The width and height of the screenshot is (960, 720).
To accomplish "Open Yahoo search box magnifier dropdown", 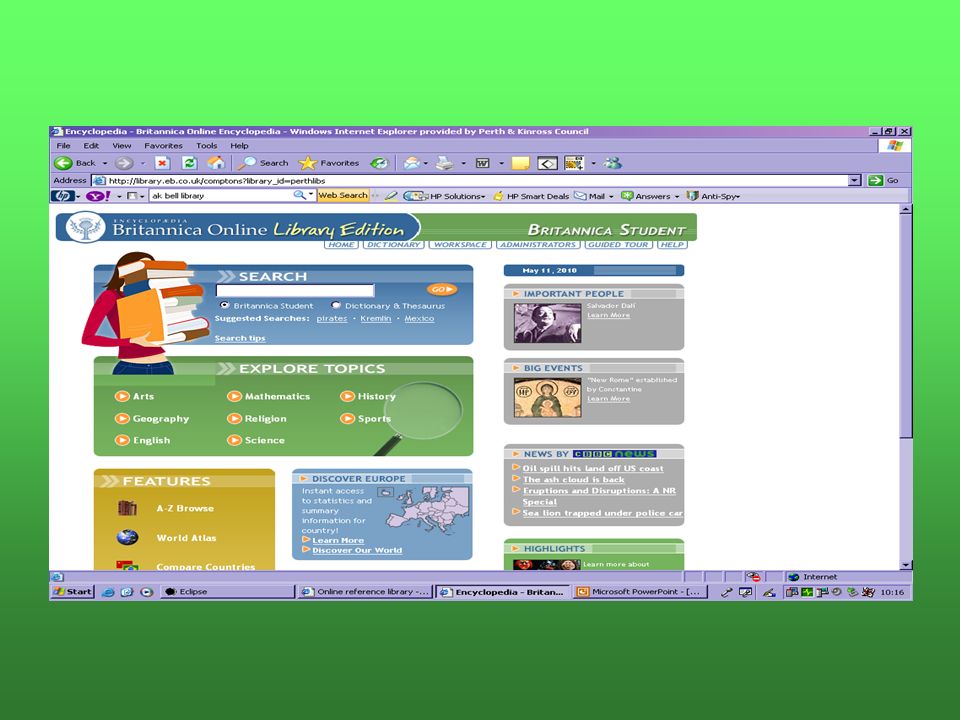I will pos(311,195).
